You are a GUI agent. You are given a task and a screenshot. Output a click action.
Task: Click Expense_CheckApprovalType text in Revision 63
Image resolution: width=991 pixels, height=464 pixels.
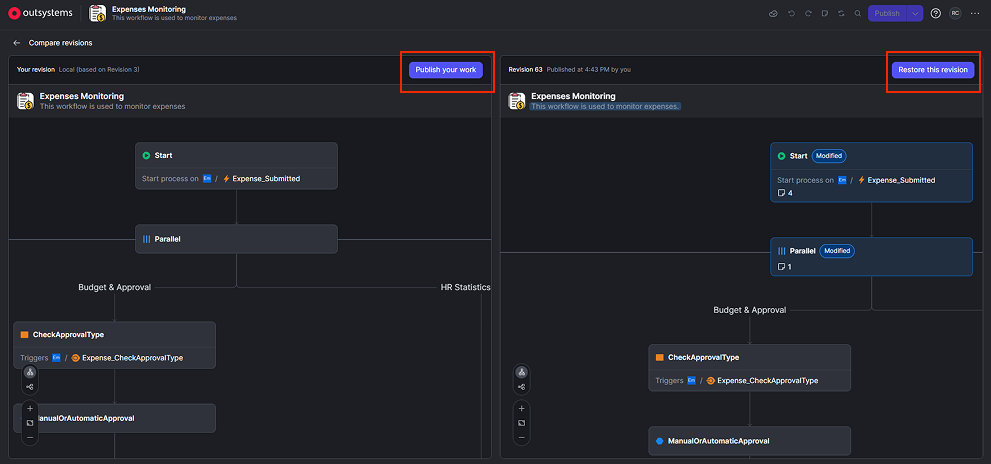[x=768, y=381]
